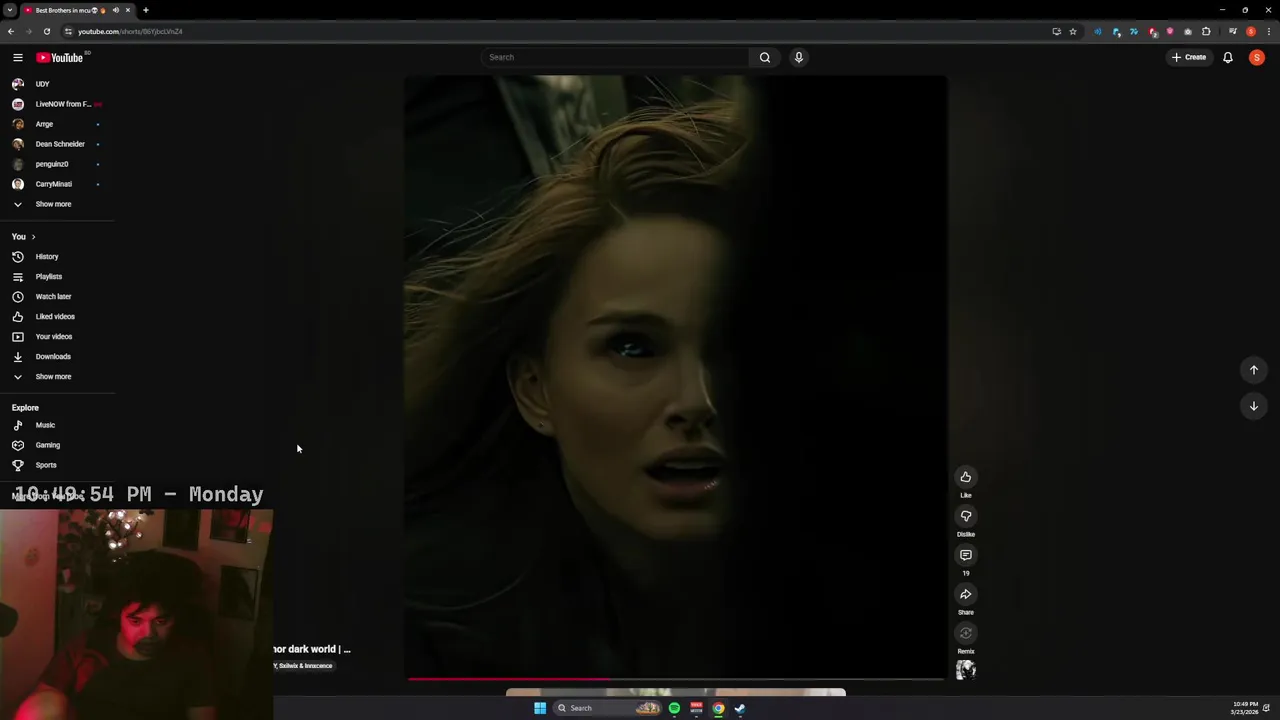Screen dimensions: 1280x720
Task: Open Spotify from the taskbar
Action: coord(674,708)
